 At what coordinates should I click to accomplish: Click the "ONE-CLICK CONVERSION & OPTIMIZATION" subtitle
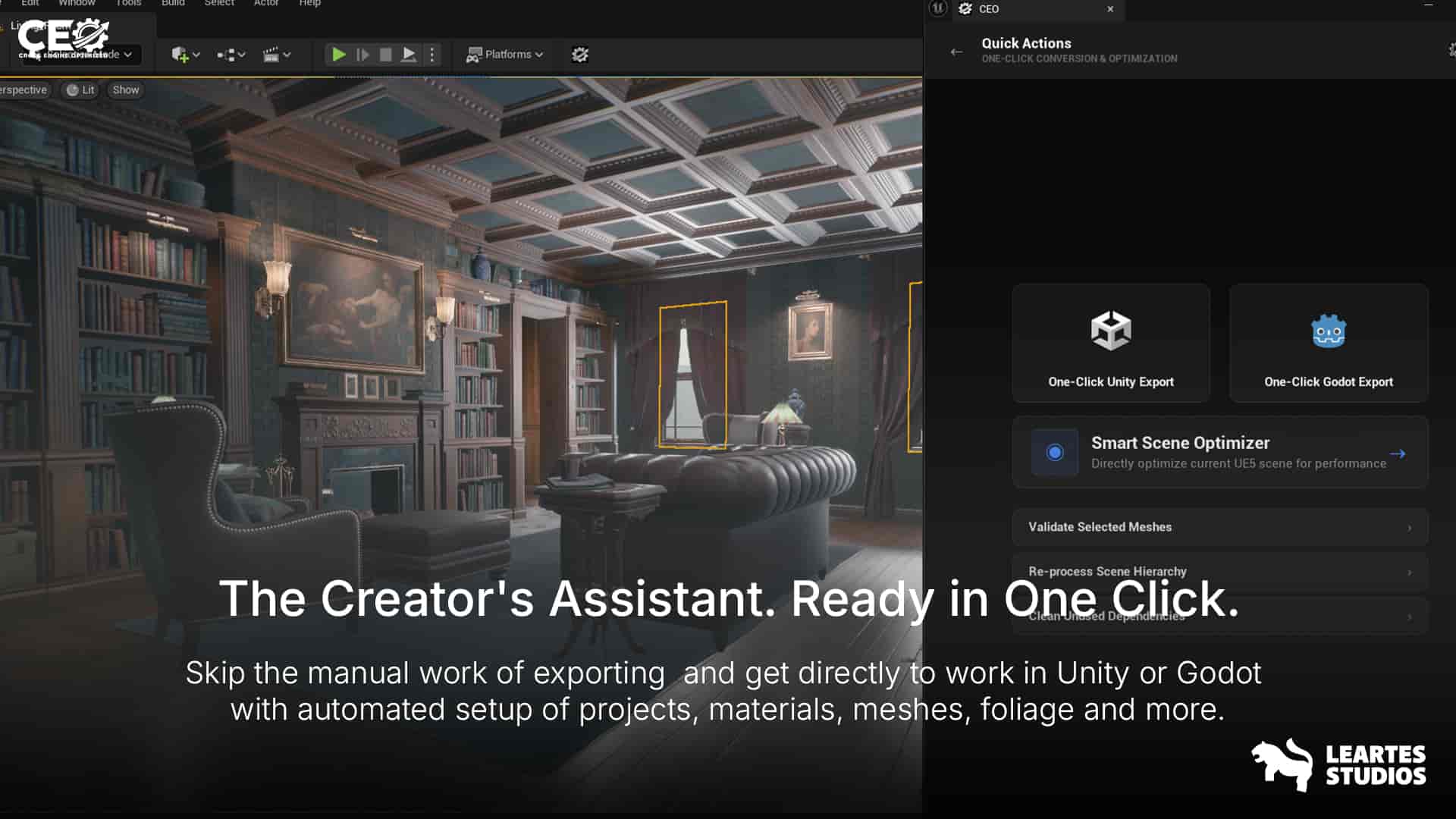point(1079,58)
